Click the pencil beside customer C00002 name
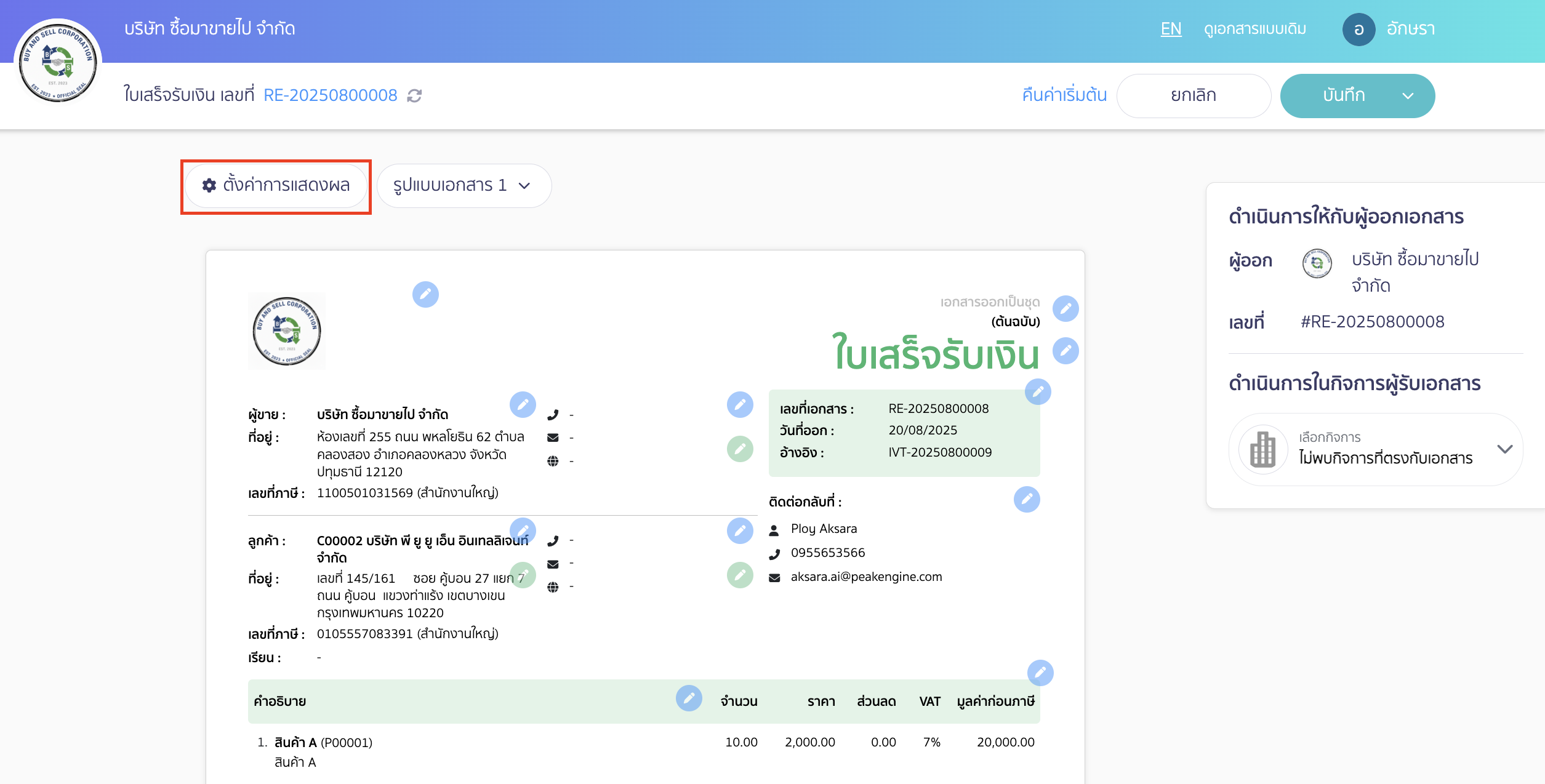Image resolution: width=1545 pixels, height=784 pixels. point(524,530)
